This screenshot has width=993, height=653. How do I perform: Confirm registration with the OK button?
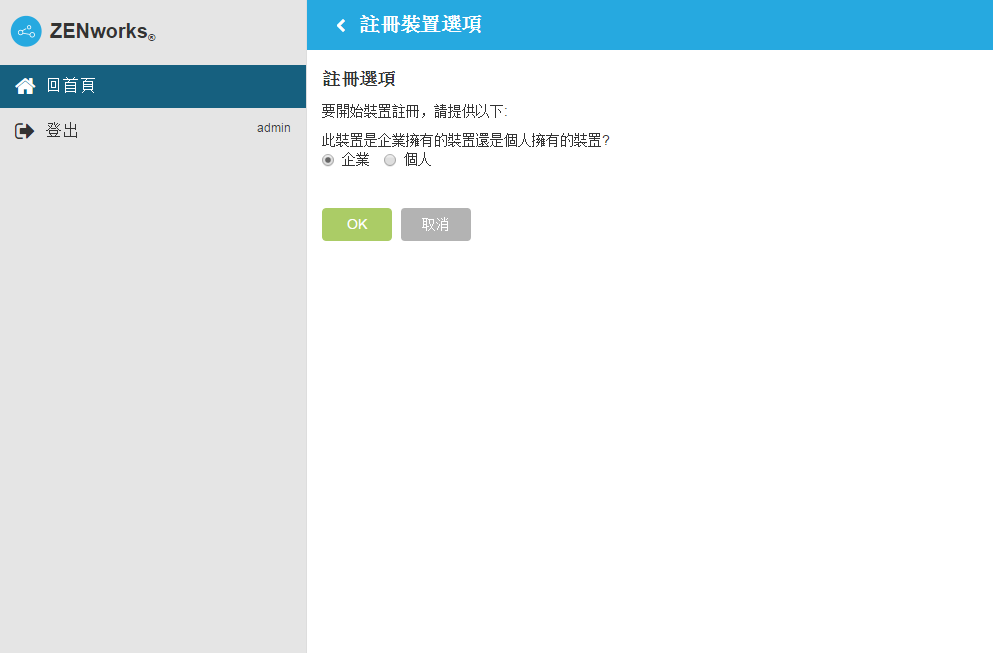point(357,224)
